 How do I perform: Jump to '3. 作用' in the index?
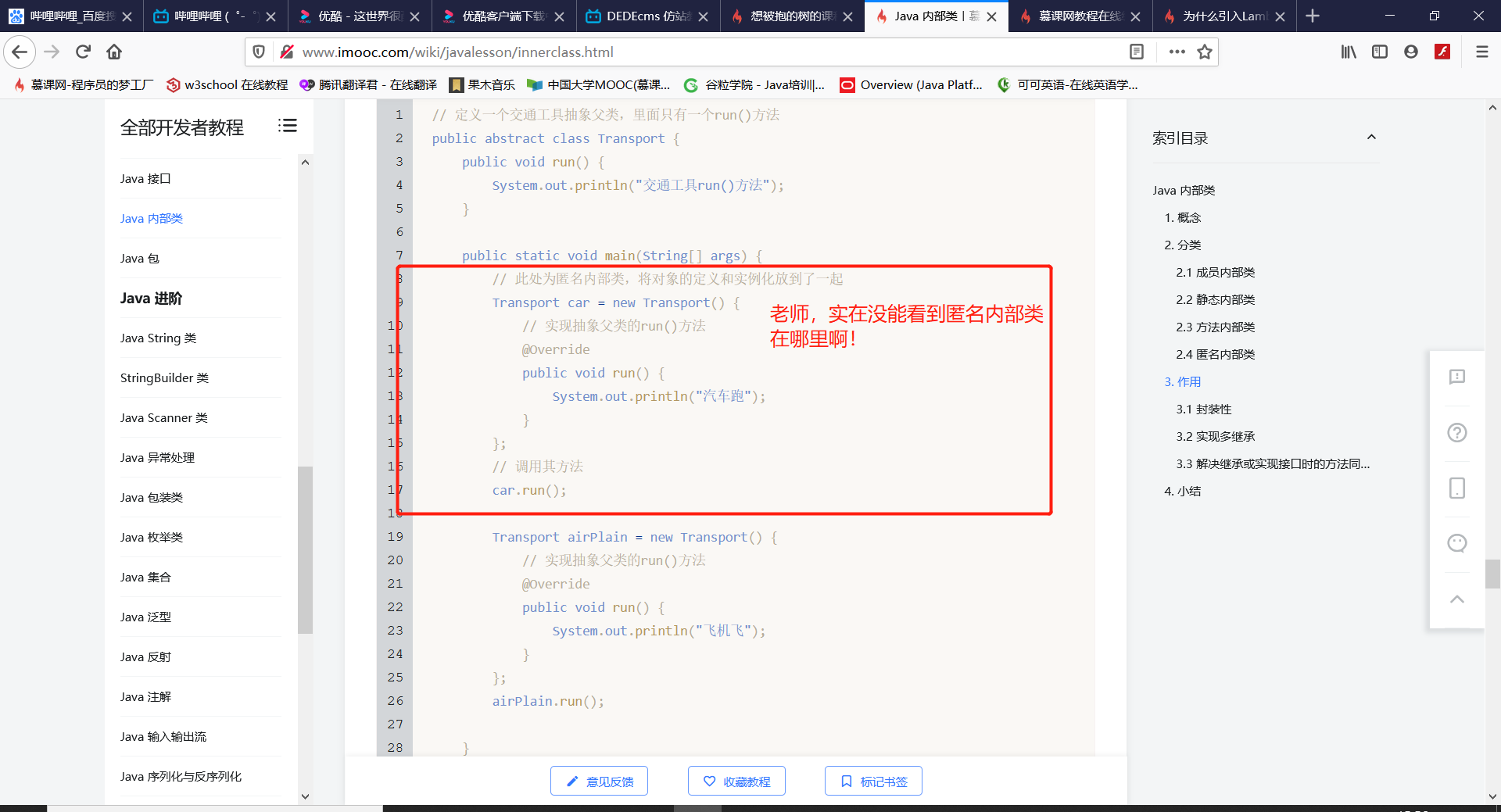1182,381
